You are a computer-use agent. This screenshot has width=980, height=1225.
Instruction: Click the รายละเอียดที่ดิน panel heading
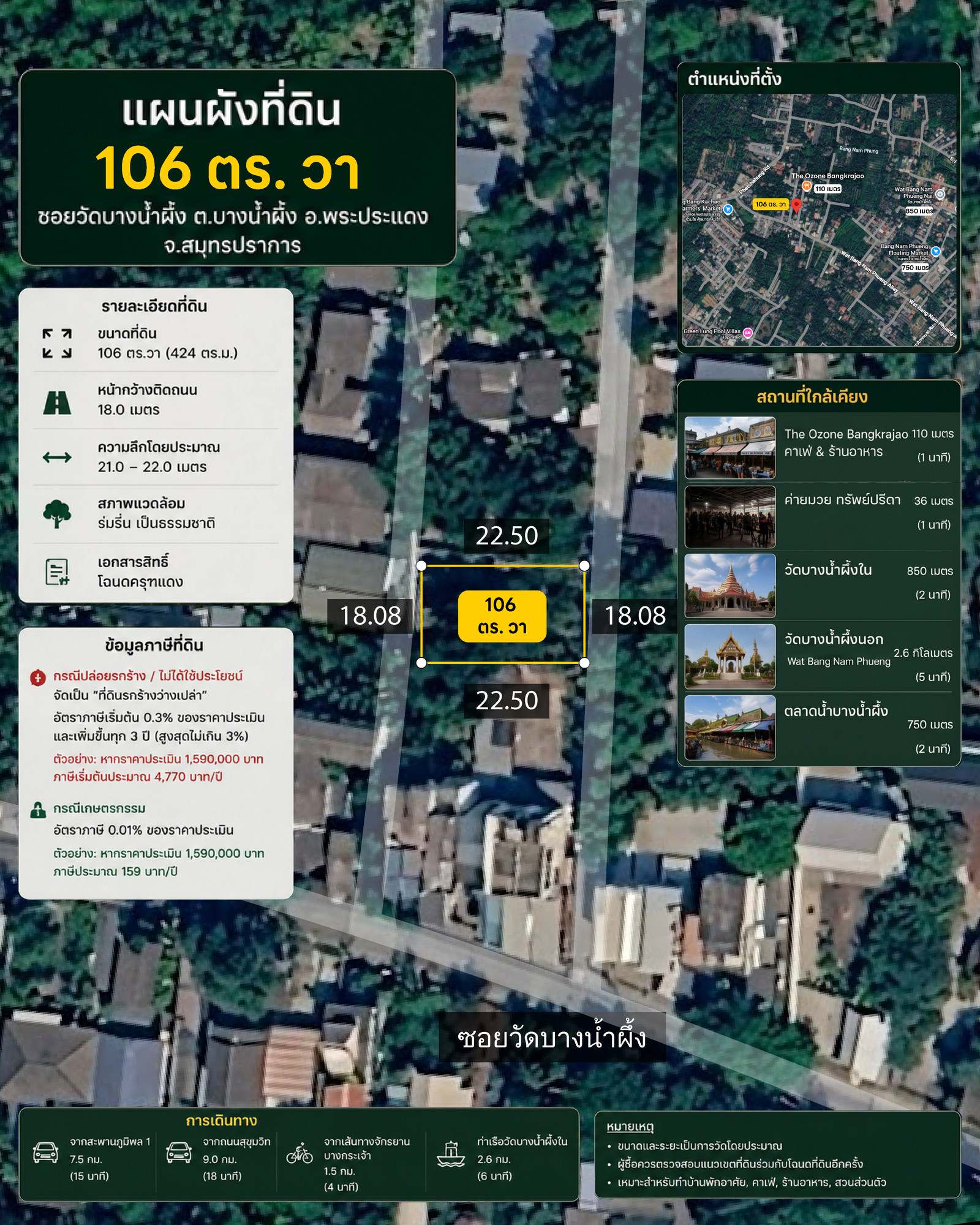154,306
